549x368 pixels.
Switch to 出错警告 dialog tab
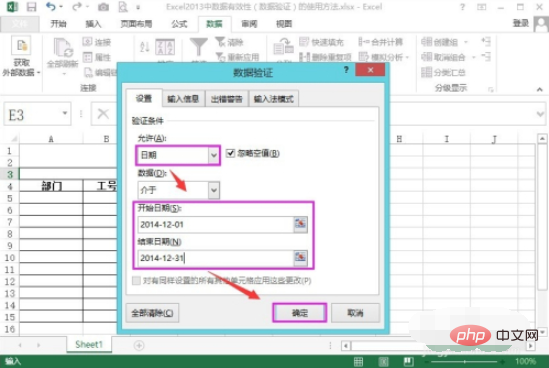[x=227, y=99]
